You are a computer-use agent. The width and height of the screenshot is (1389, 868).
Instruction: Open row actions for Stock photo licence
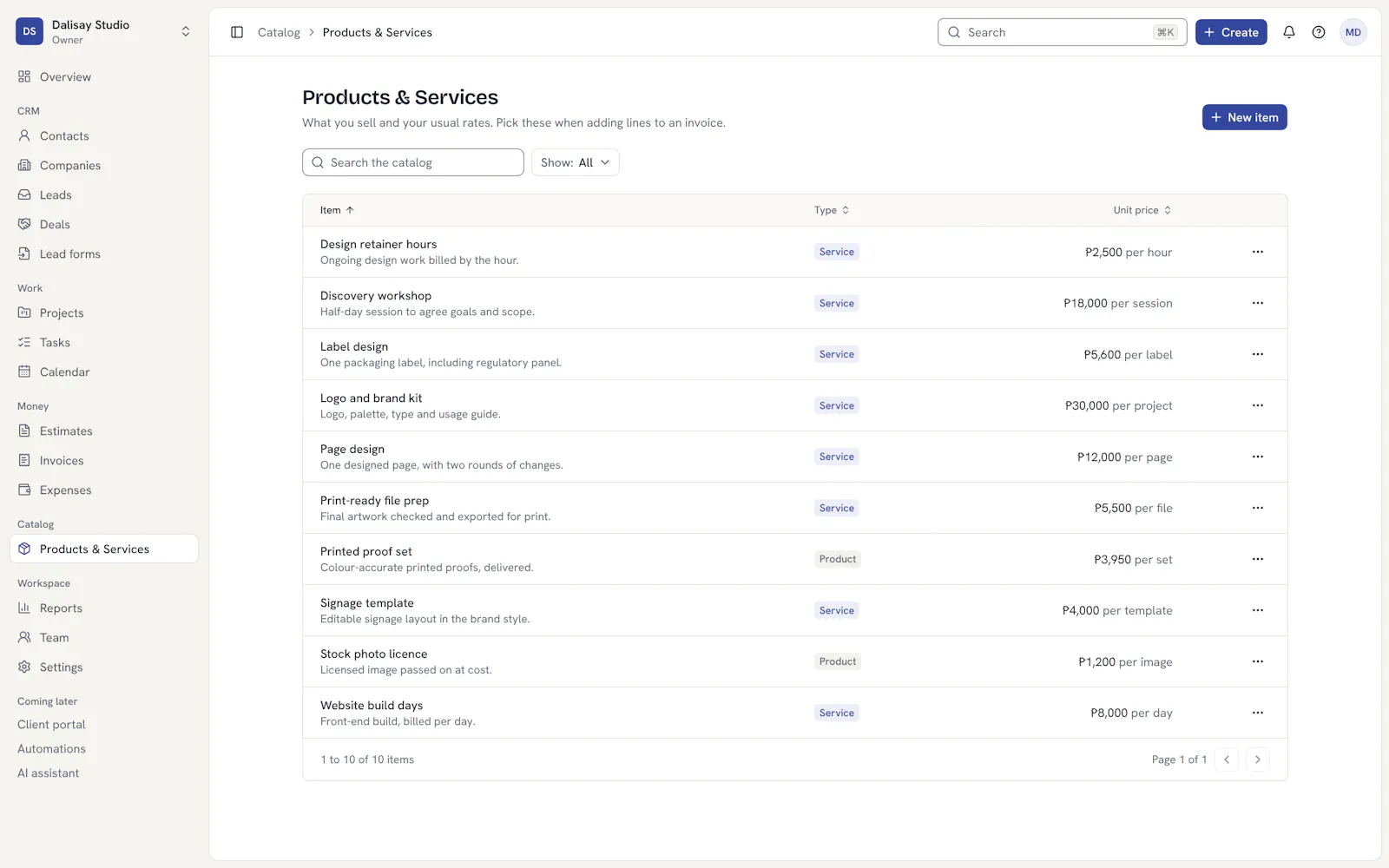pyautogui.click(x=1258, y=661)
